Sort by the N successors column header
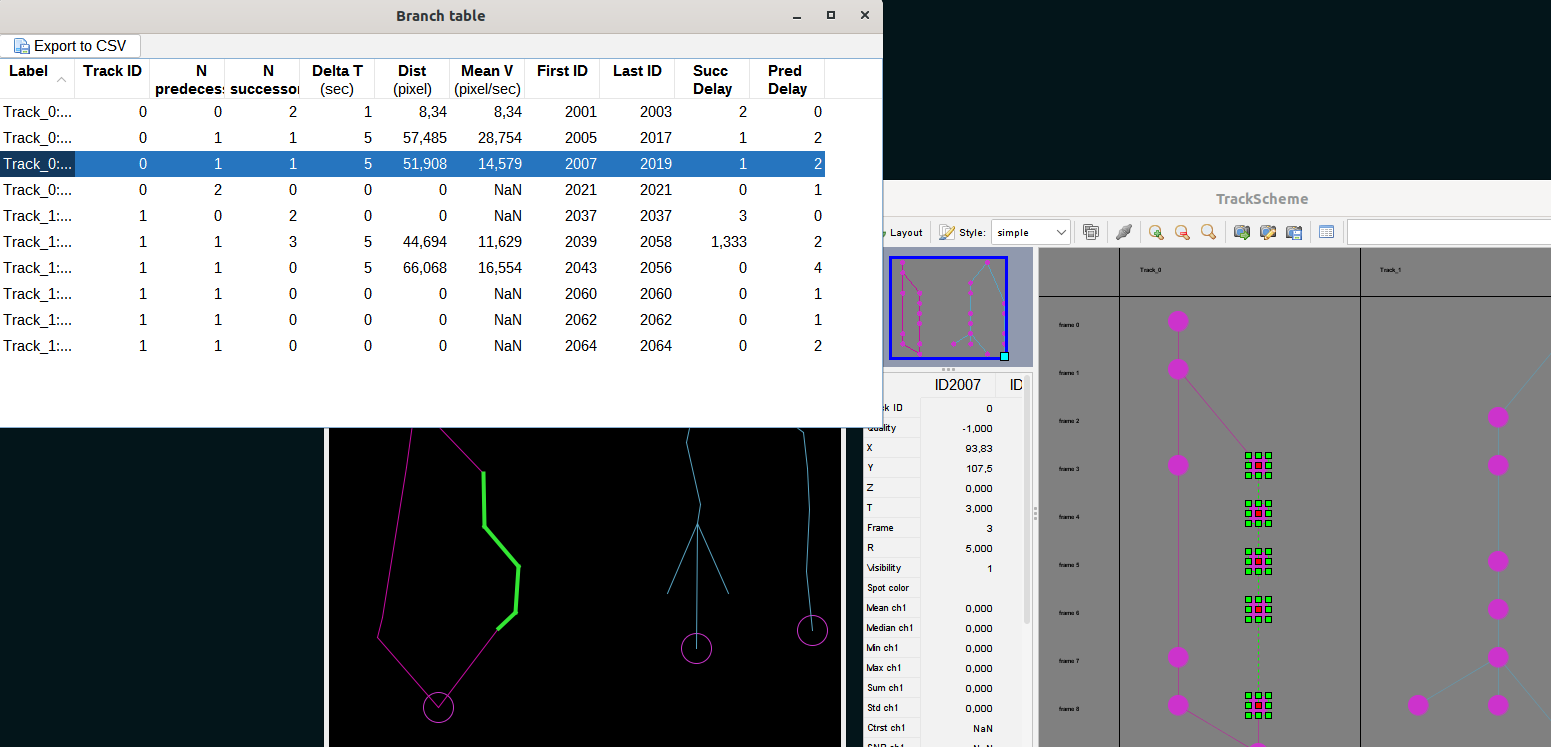This screenshot has width=1551, height=747. click(262, 79)
